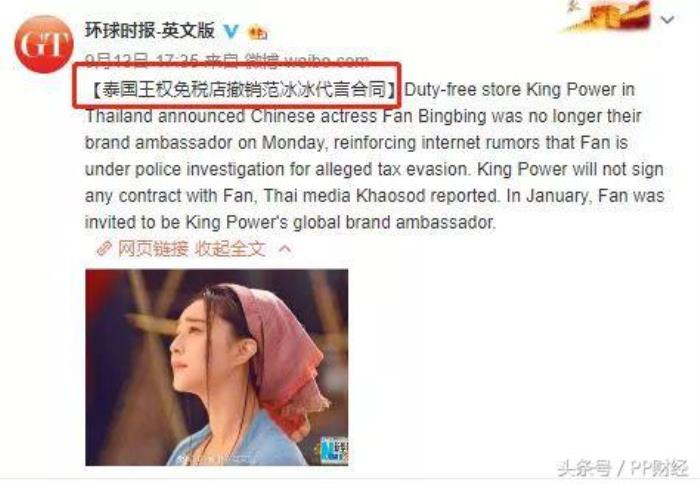
Task: Click the 9月12日 17:35 timestamp
Action: pyautogui.click(x=142, y=59)
